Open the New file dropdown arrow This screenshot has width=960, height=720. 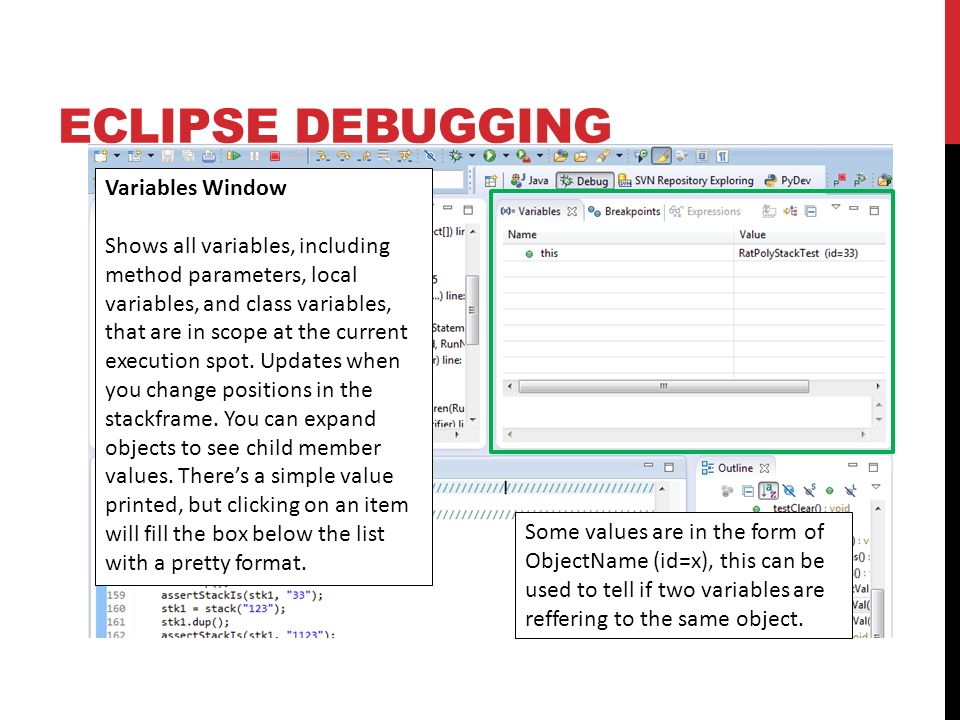[116, 156]
